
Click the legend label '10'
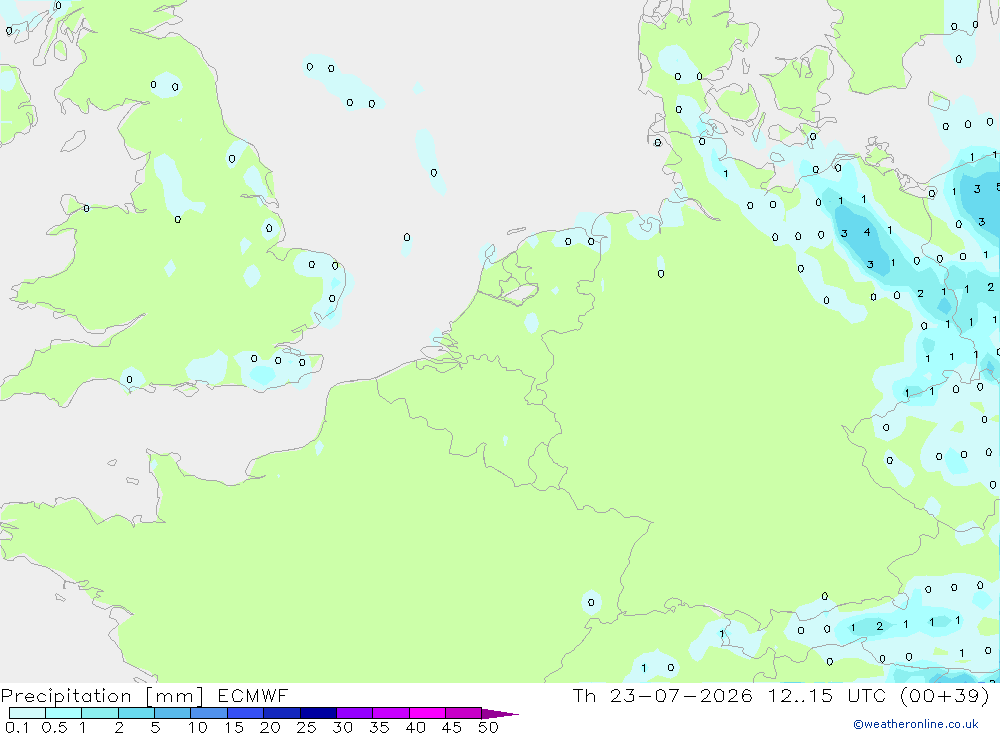click(198, 727)
